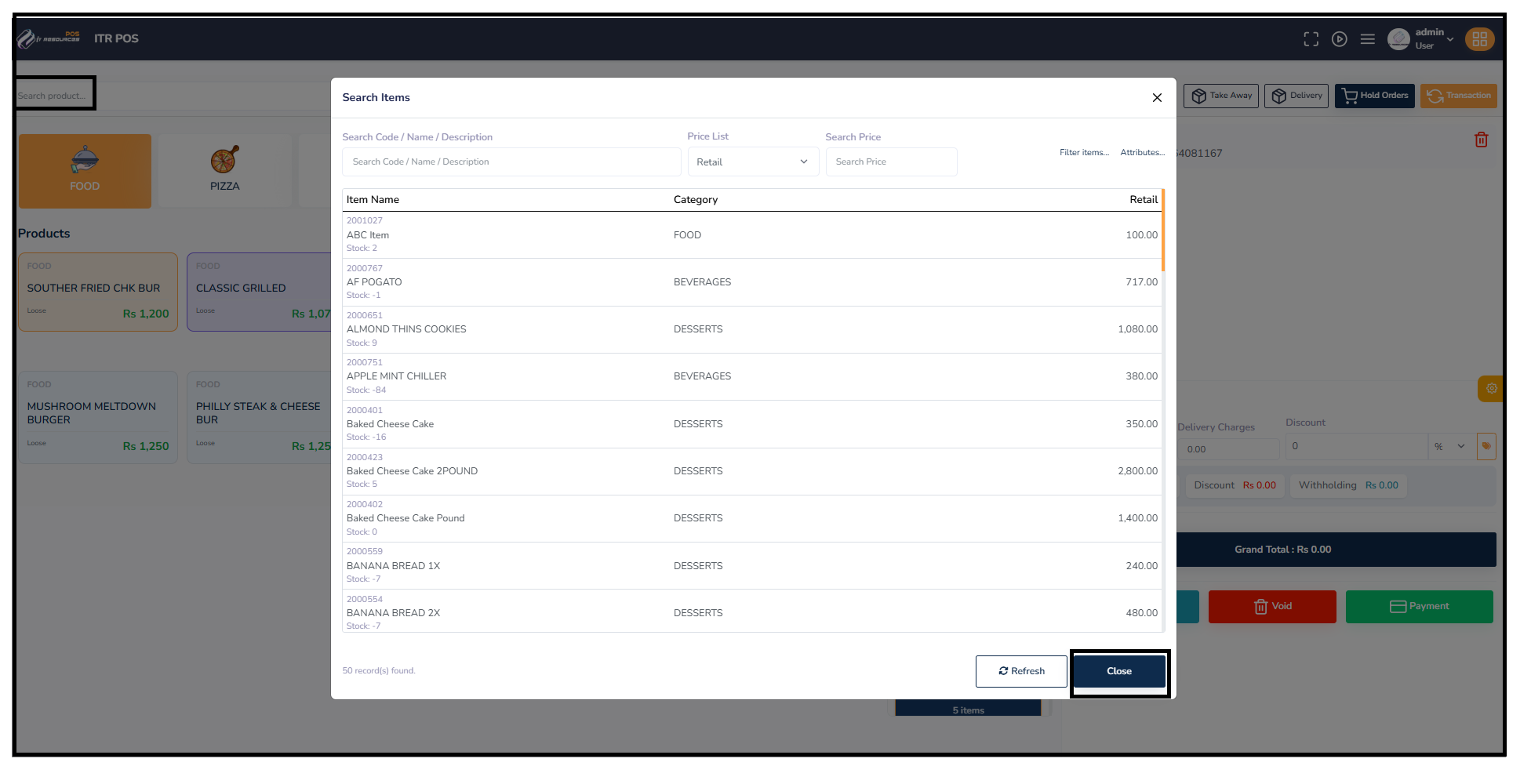Expand the Price List dropdown

point(752,162)
